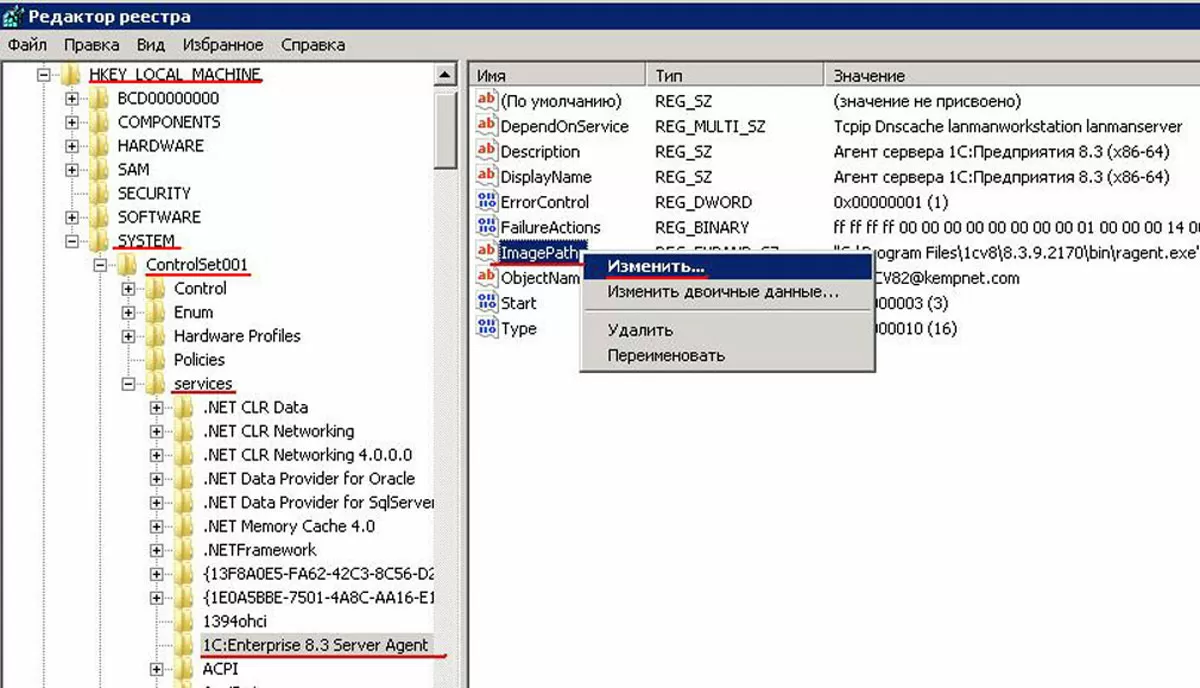Sort values by the Тип column header

736,75
